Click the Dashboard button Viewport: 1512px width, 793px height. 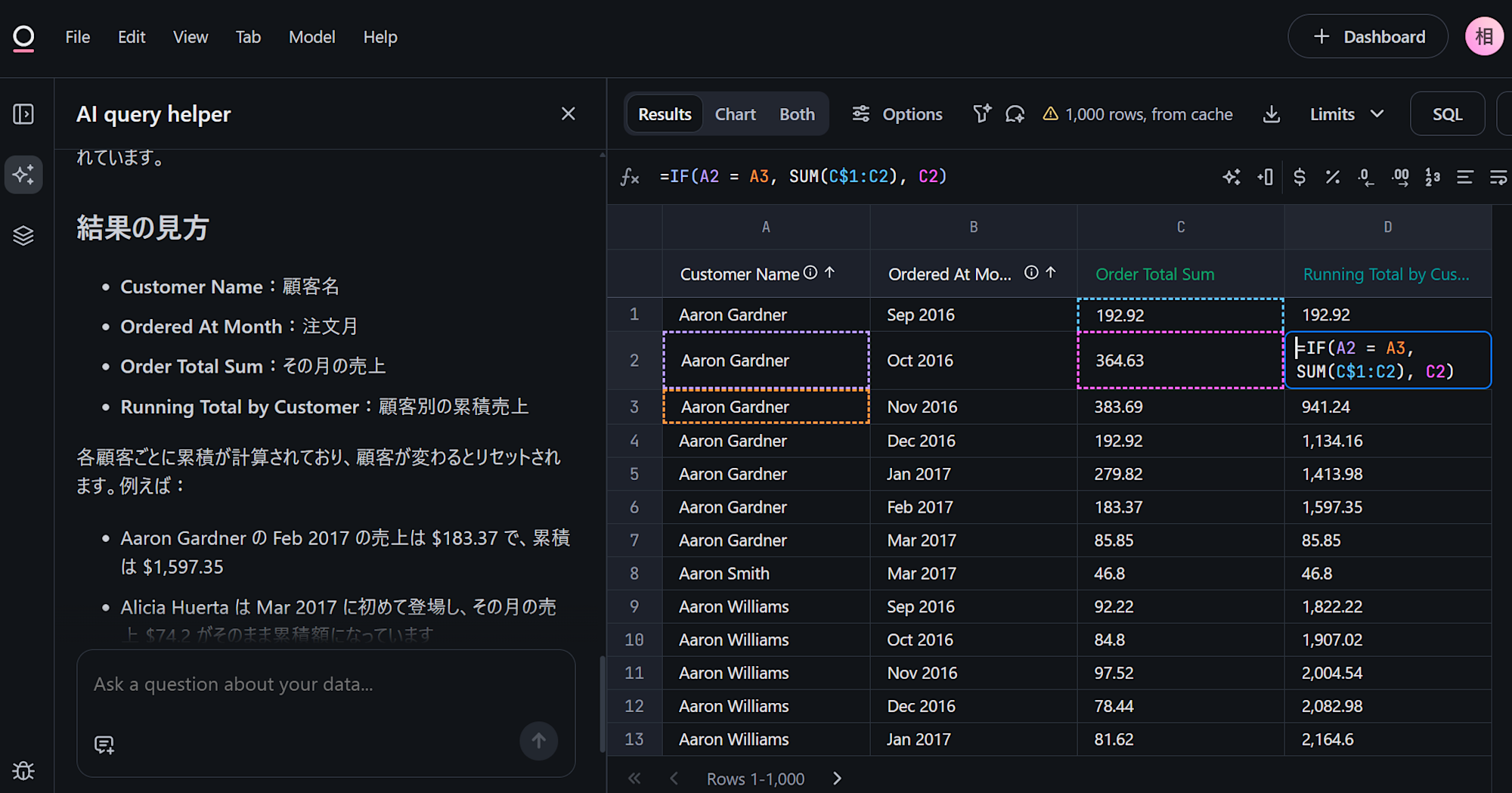tap(1368, 37)
